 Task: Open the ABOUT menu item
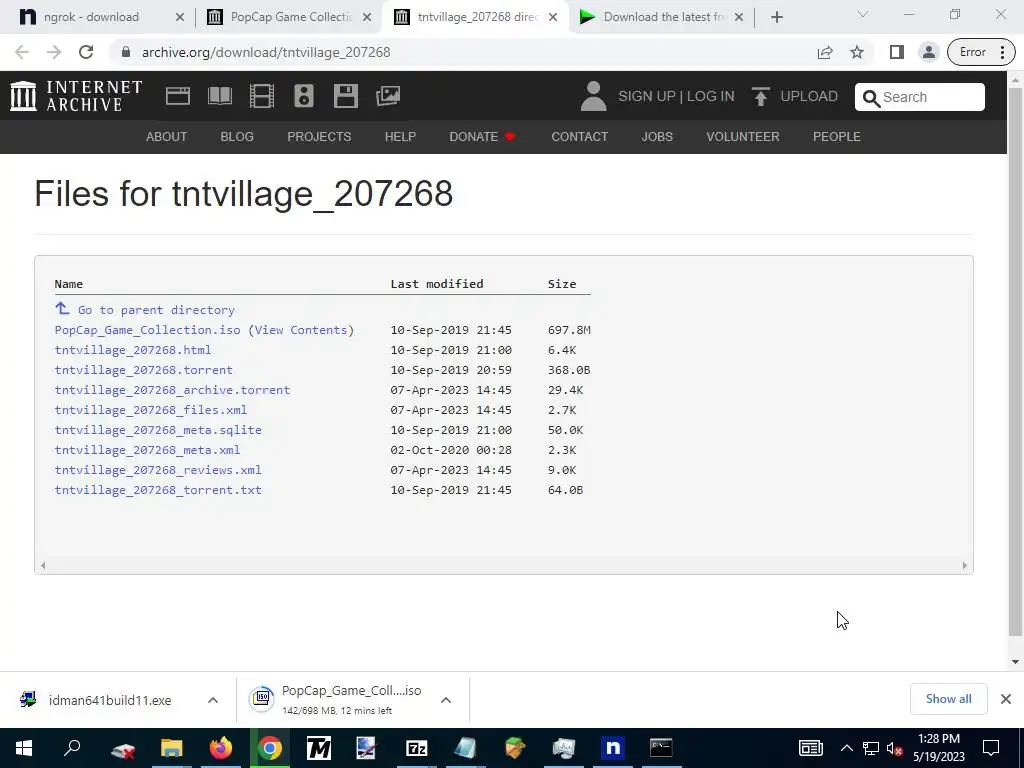pyautogui.click(x=167, y=136)
